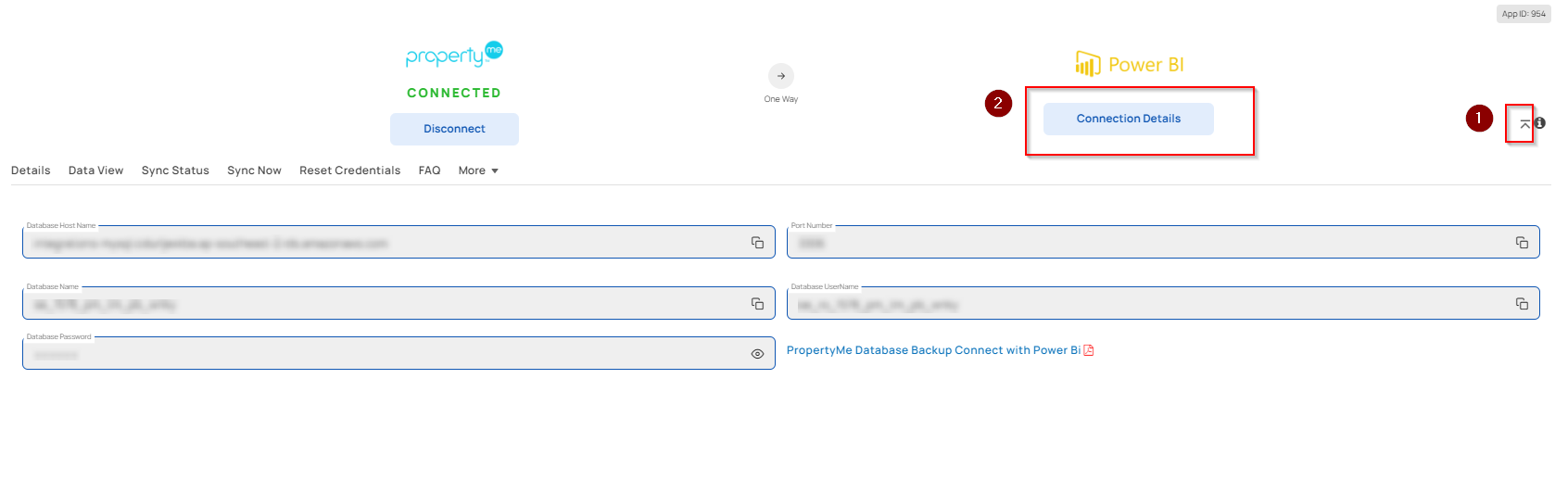Reveal the Database Password with eye icon
This screenshot has width=1568, height=480.
[x=757, y=354]
